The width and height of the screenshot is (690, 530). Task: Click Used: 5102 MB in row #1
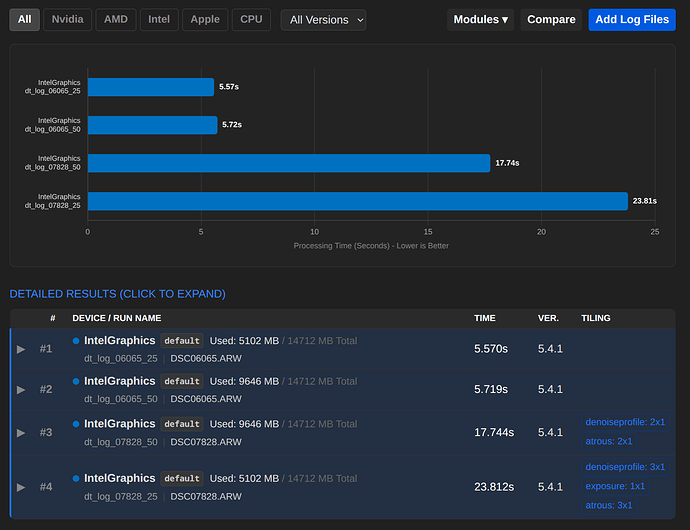pyautogui.click(x=244, y=341)
